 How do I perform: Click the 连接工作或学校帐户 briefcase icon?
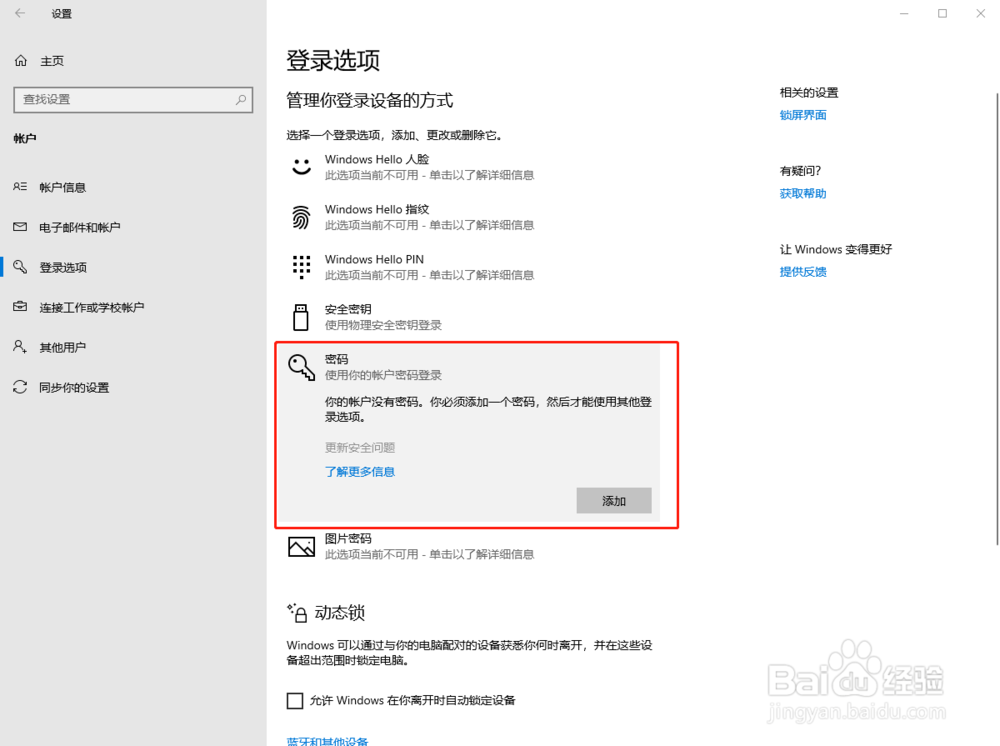click(20, 307)
